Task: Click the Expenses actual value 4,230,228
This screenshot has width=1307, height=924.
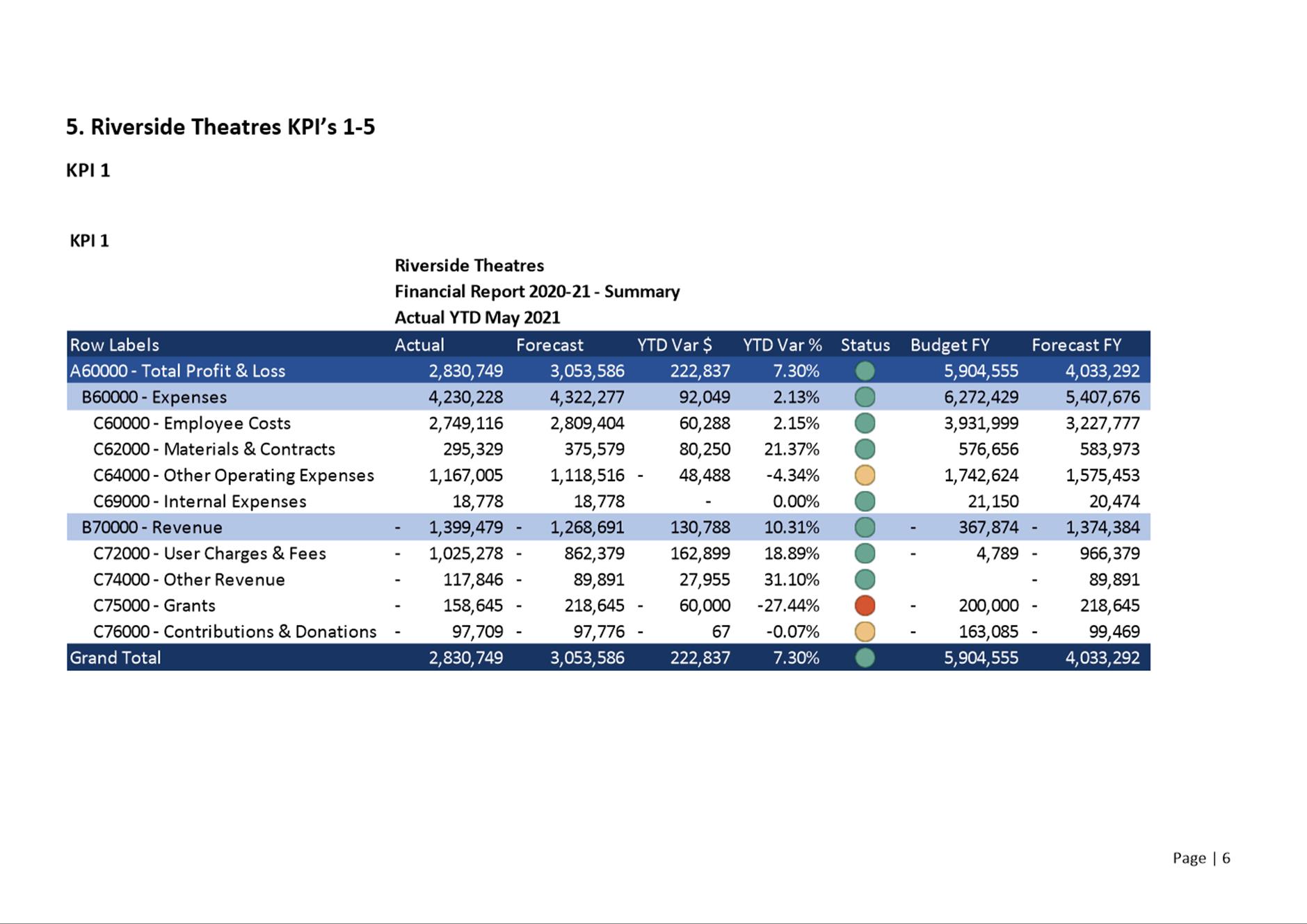Action: [x=465, y=397]
